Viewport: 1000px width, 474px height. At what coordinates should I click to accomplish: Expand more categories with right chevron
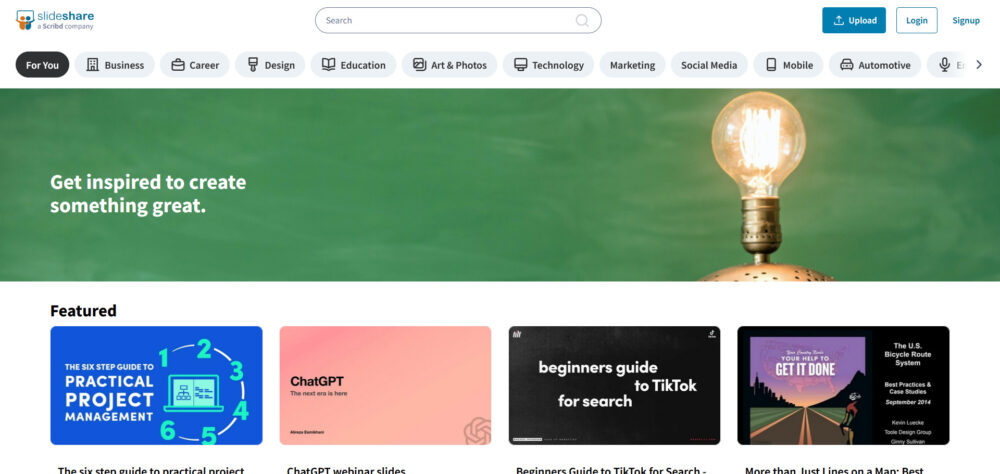pos(979,64)
